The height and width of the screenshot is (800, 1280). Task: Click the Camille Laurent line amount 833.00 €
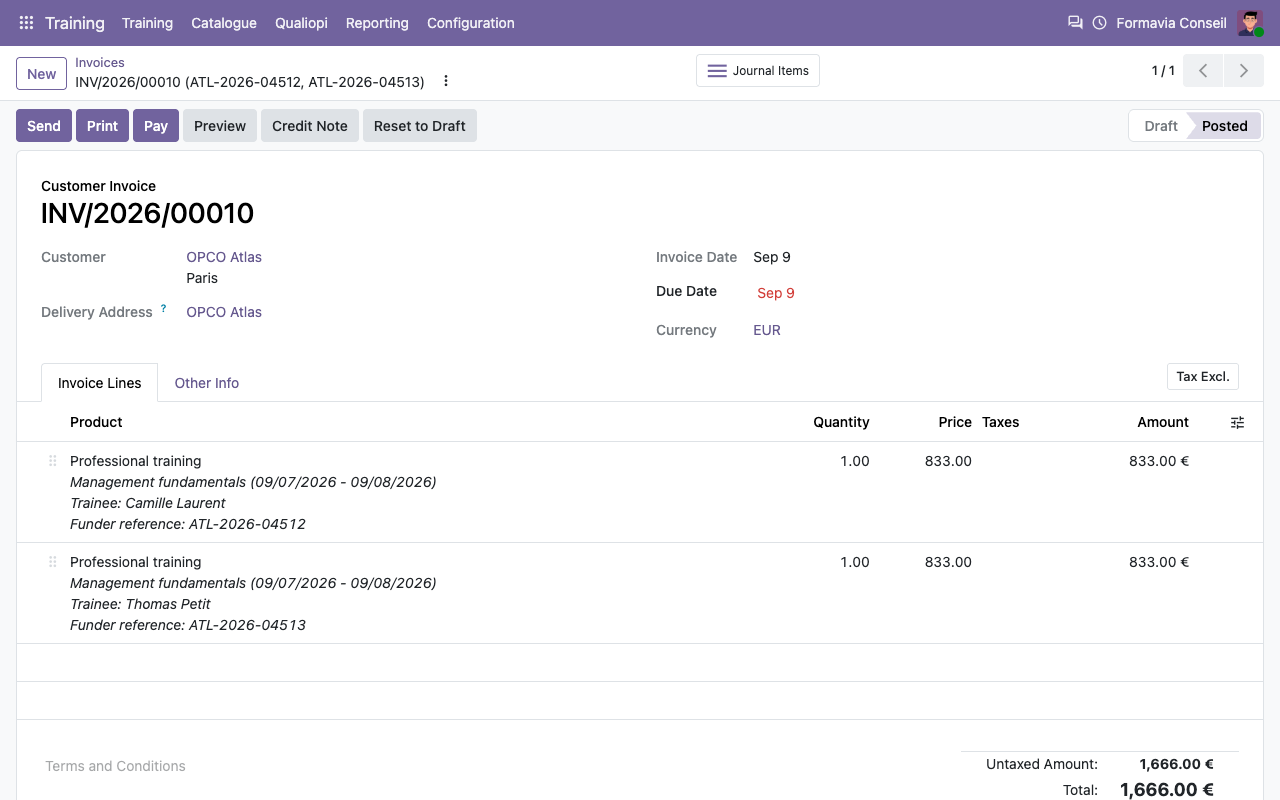coord(1159,461)
